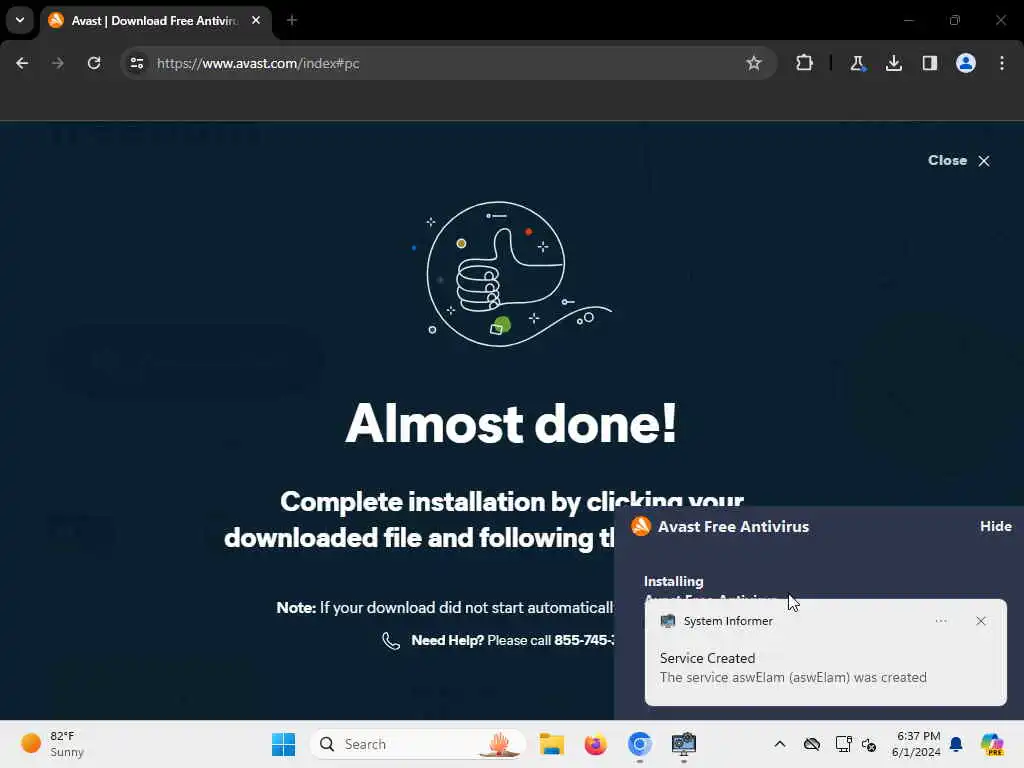Screen dimensions: 1024x768
Task: Open System Informer notification options
Action: pos(941,621)
